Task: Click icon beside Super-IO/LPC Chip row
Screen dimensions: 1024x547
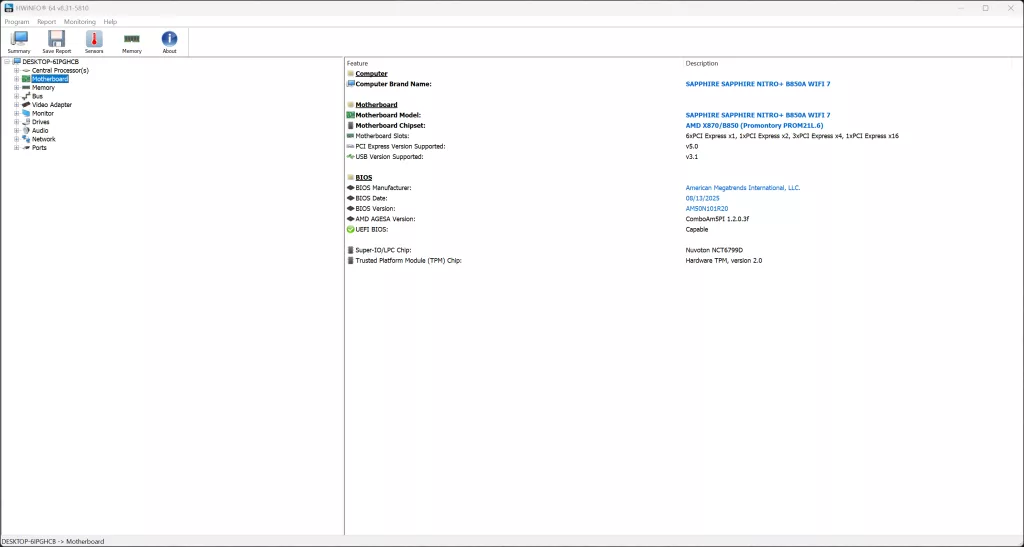Action: [351, 250]
